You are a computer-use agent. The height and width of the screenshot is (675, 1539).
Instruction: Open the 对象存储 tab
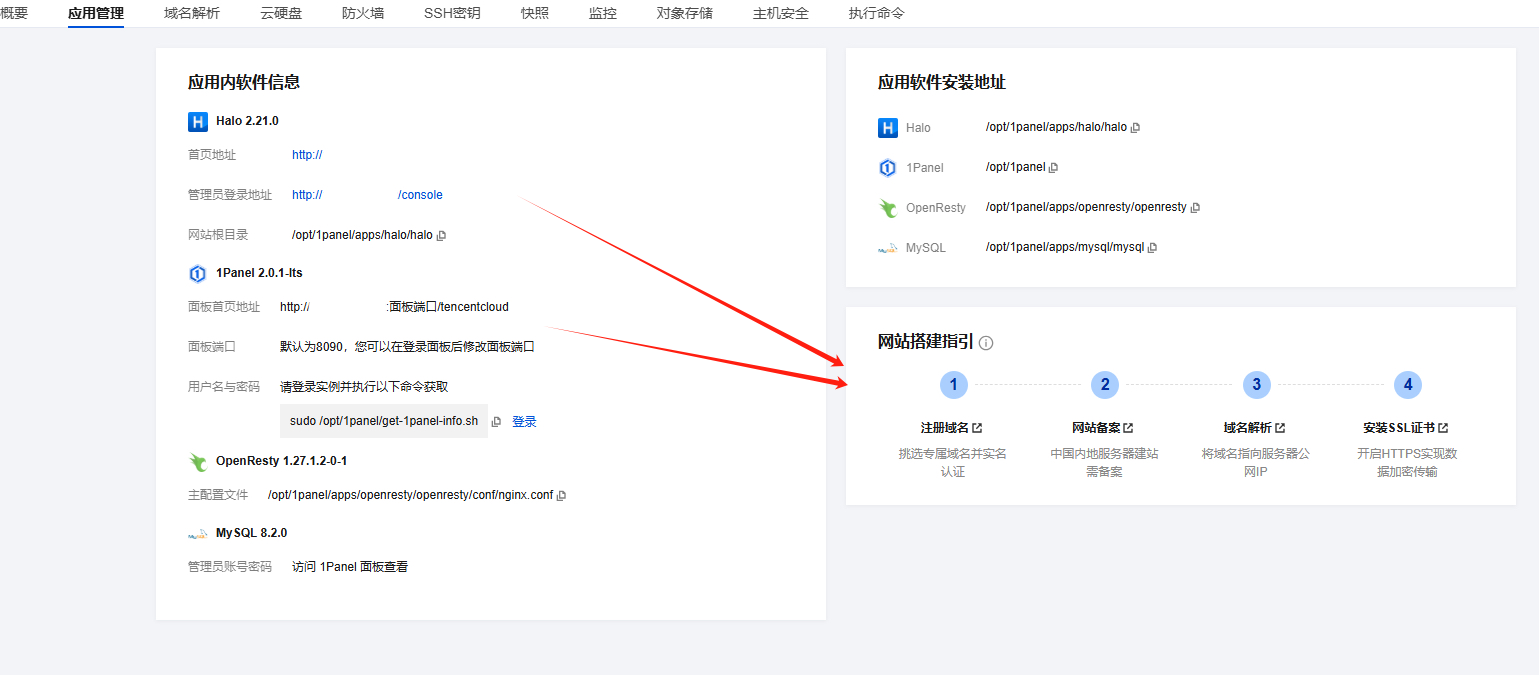coord(685,13)
